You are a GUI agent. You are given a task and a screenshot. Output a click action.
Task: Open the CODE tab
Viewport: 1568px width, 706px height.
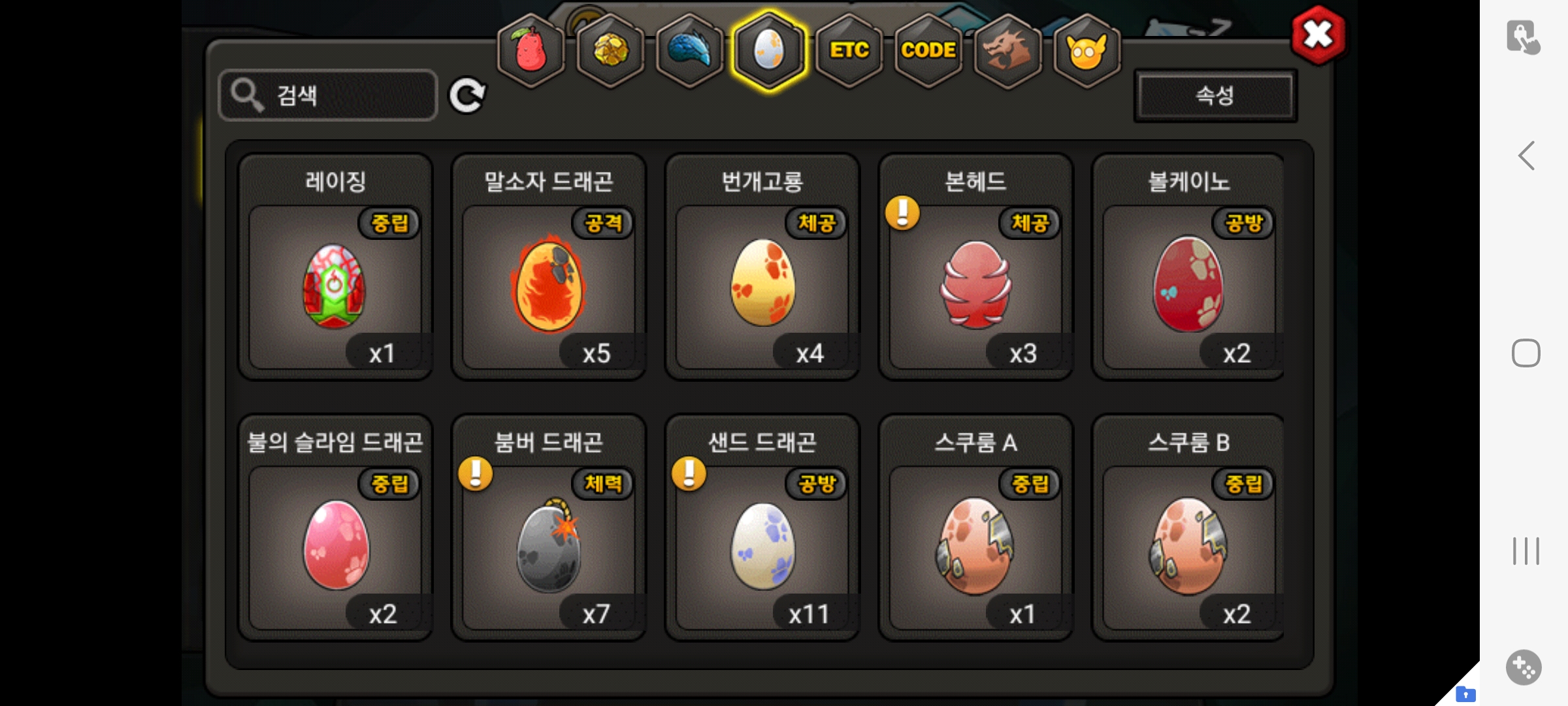pyautogui.click(x=928, y=50)
